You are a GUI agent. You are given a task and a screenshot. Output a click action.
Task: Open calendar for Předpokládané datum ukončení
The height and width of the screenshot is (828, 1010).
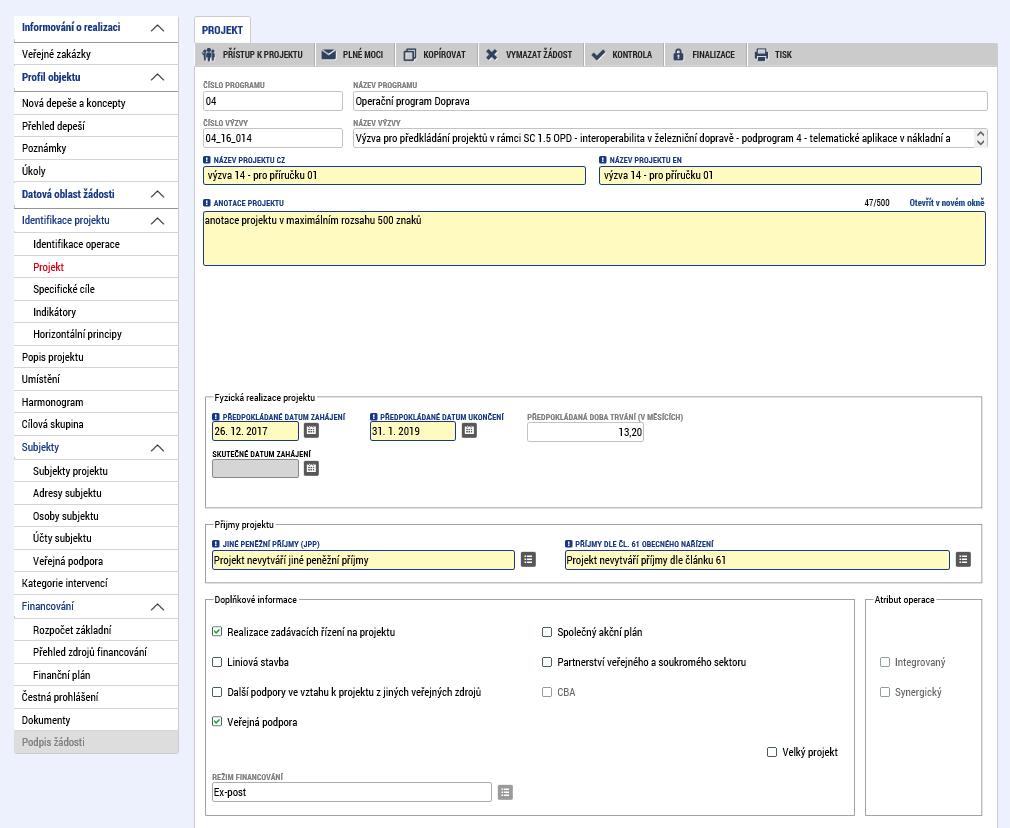point(469,430)
